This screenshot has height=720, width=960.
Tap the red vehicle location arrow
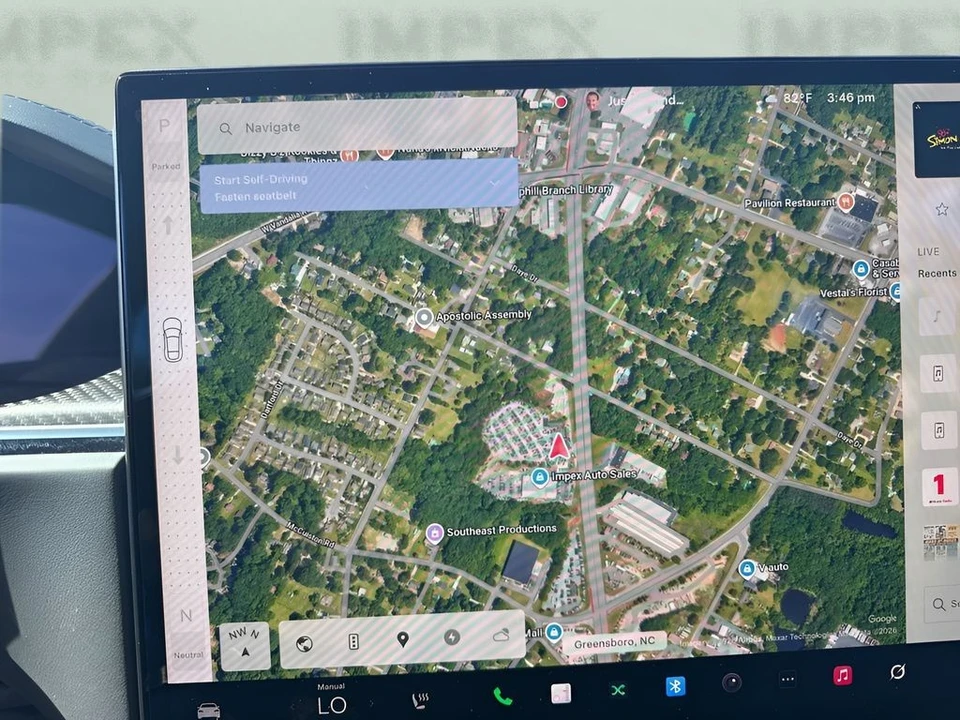pyautogui.click(x=558, y=446)
